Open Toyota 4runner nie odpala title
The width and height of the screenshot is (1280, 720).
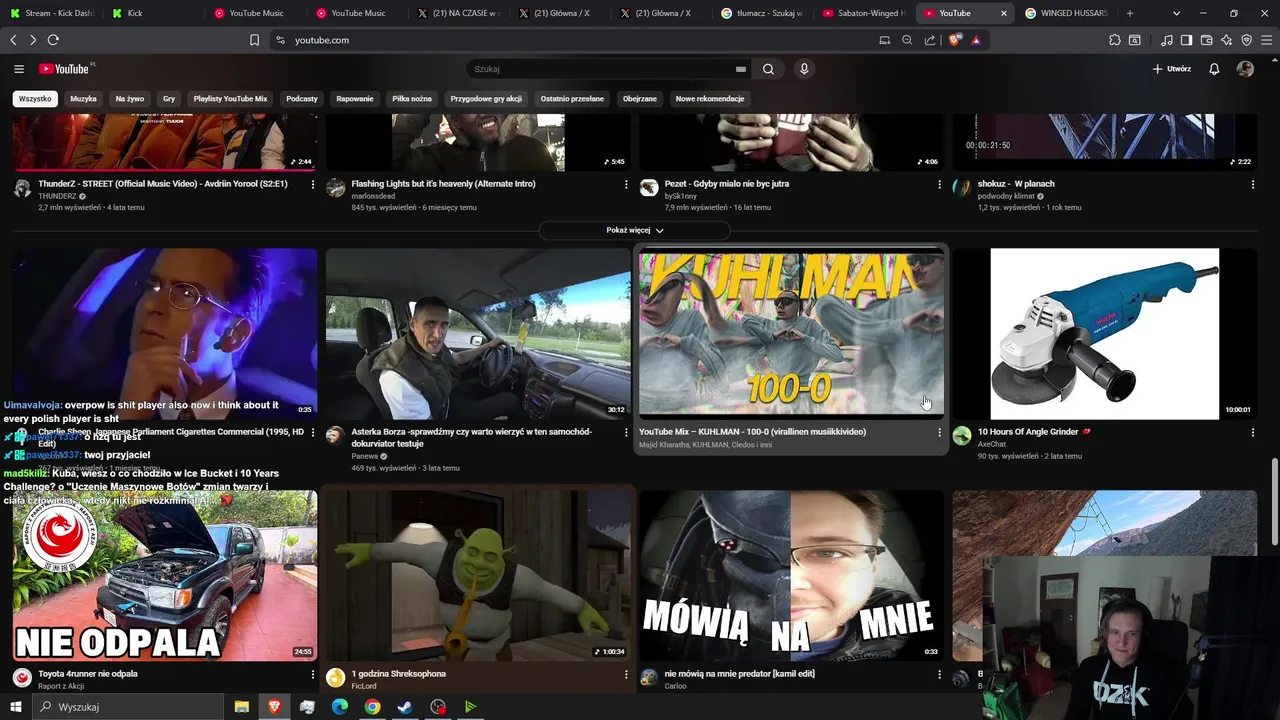click(88, 674)
